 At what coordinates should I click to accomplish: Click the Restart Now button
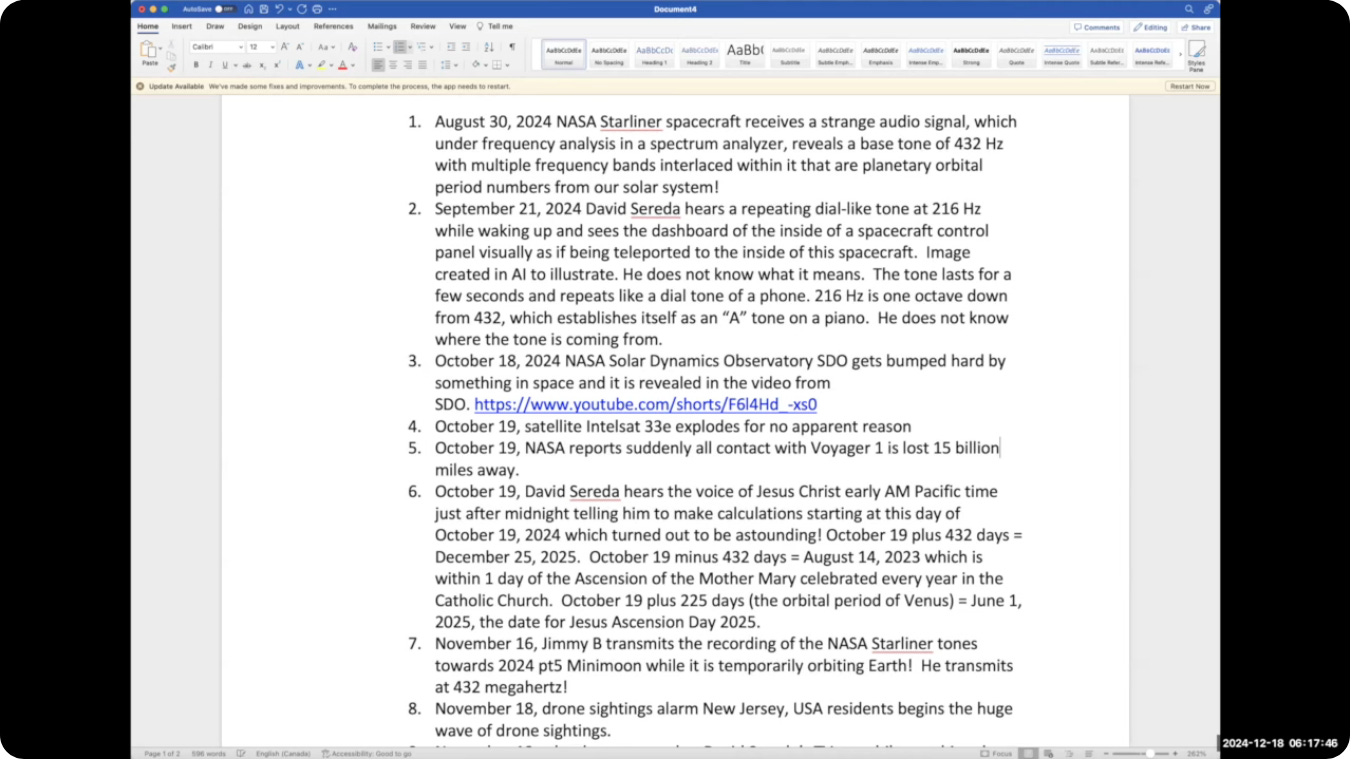[1190, 86]
